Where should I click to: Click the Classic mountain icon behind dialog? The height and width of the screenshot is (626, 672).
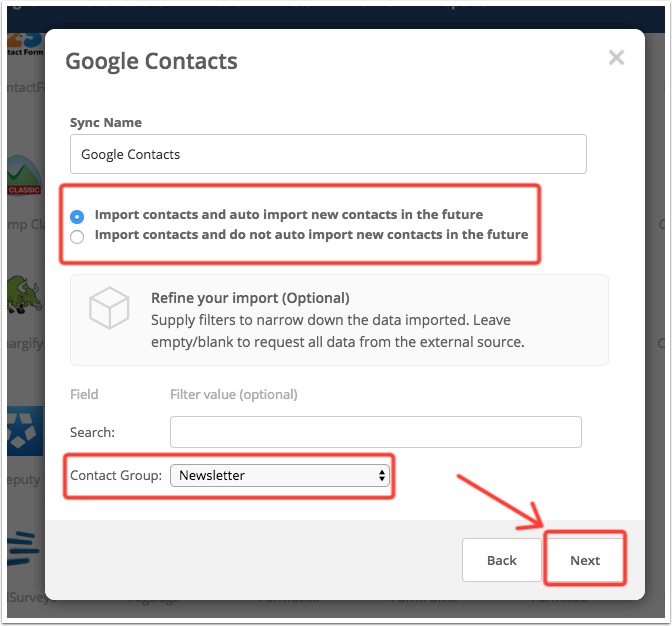[24, 176]
